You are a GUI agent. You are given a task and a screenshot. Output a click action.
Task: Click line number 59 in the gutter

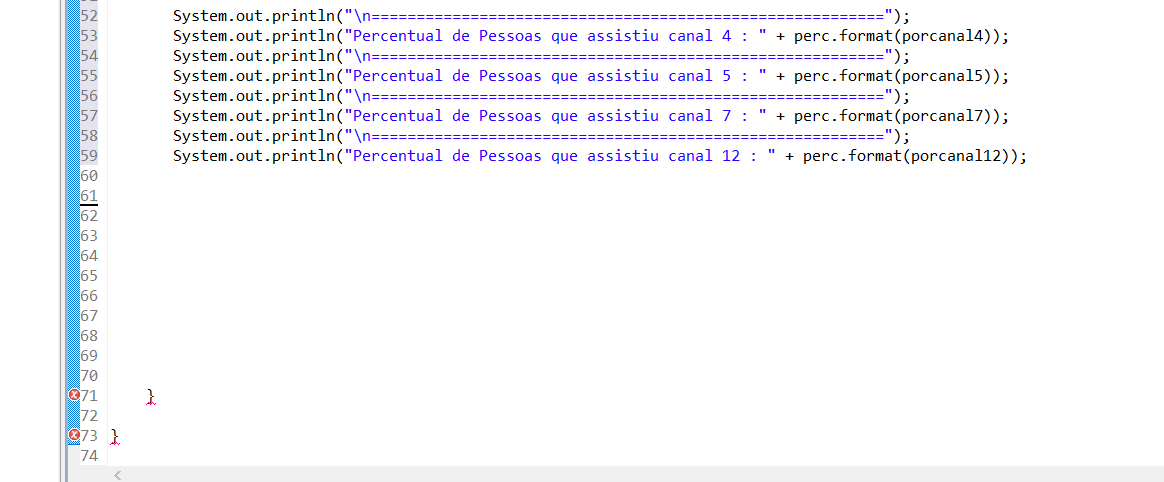[89, 155]
